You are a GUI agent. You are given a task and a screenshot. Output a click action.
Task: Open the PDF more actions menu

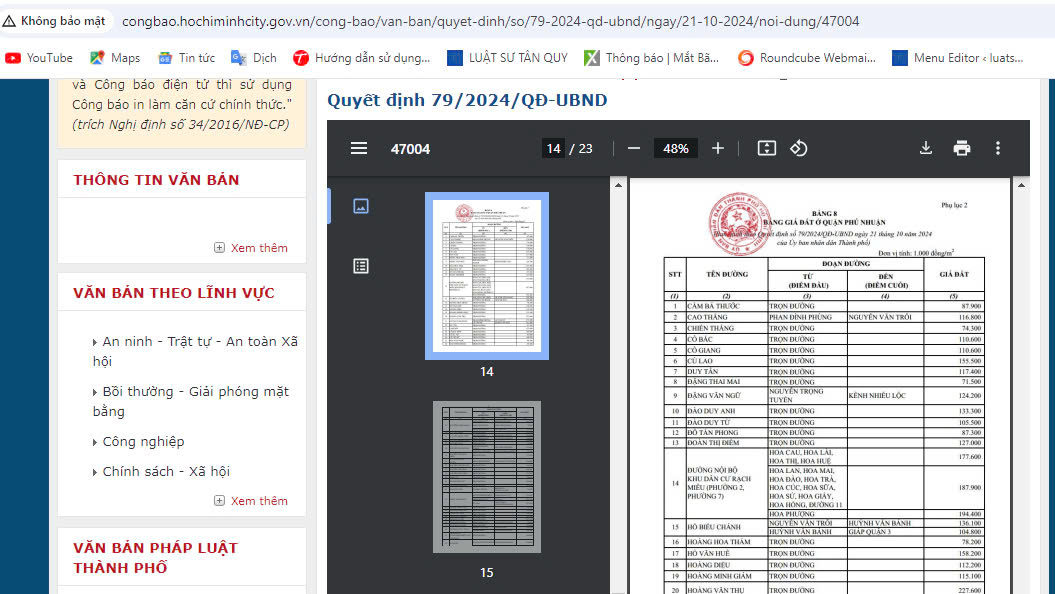pos(997,148)
